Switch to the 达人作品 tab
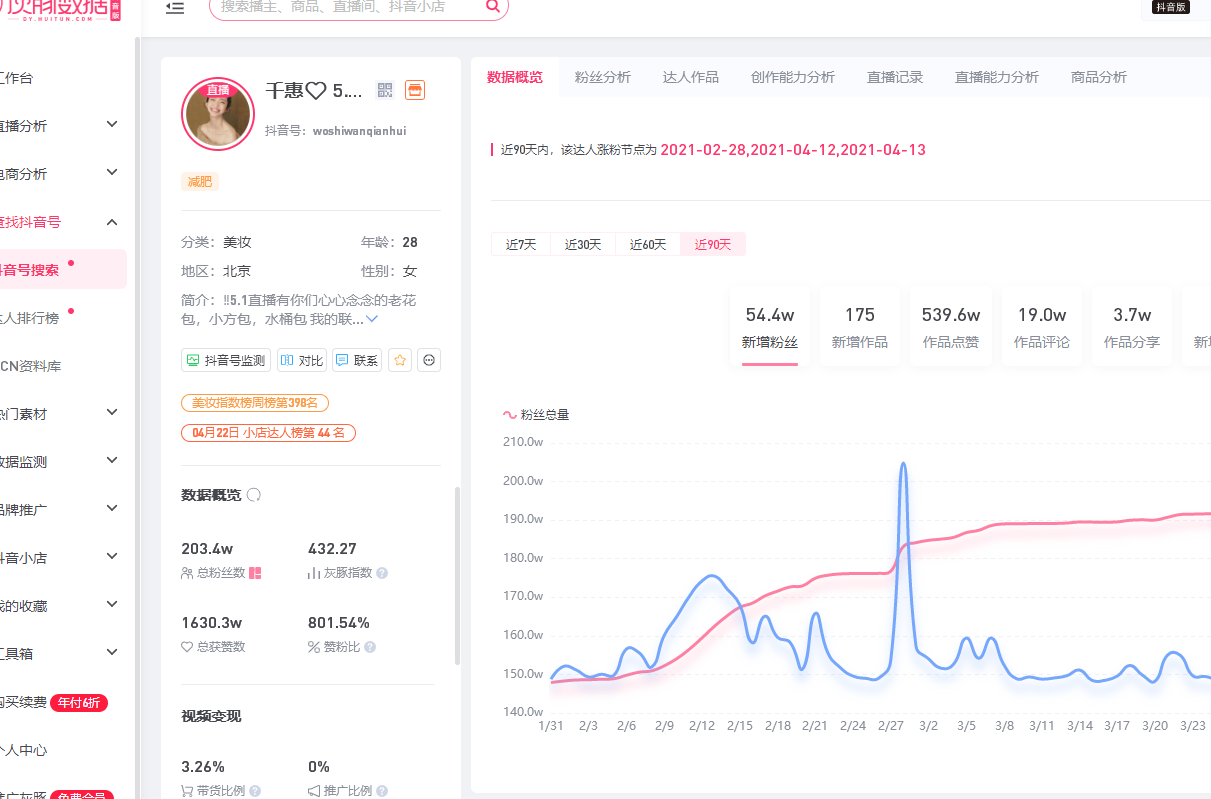Image resolution: width=1211 pixels, height=799 pixels. tap(691, 77)
